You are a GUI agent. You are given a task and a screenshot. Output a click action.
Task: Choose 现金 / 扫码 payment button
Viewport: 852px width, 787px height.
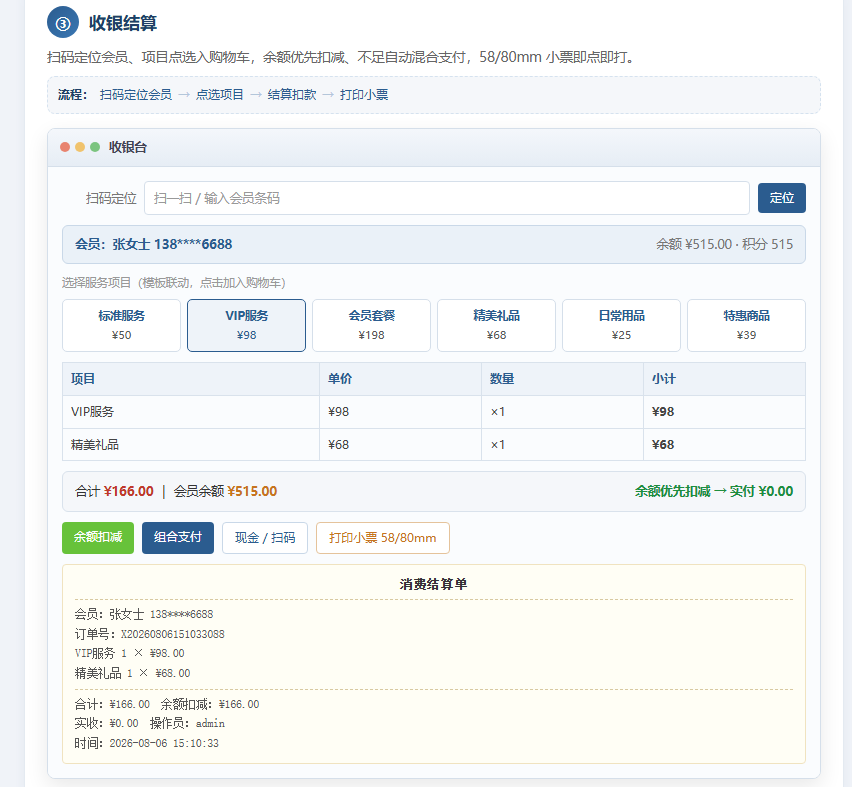[x=265, y=538]
